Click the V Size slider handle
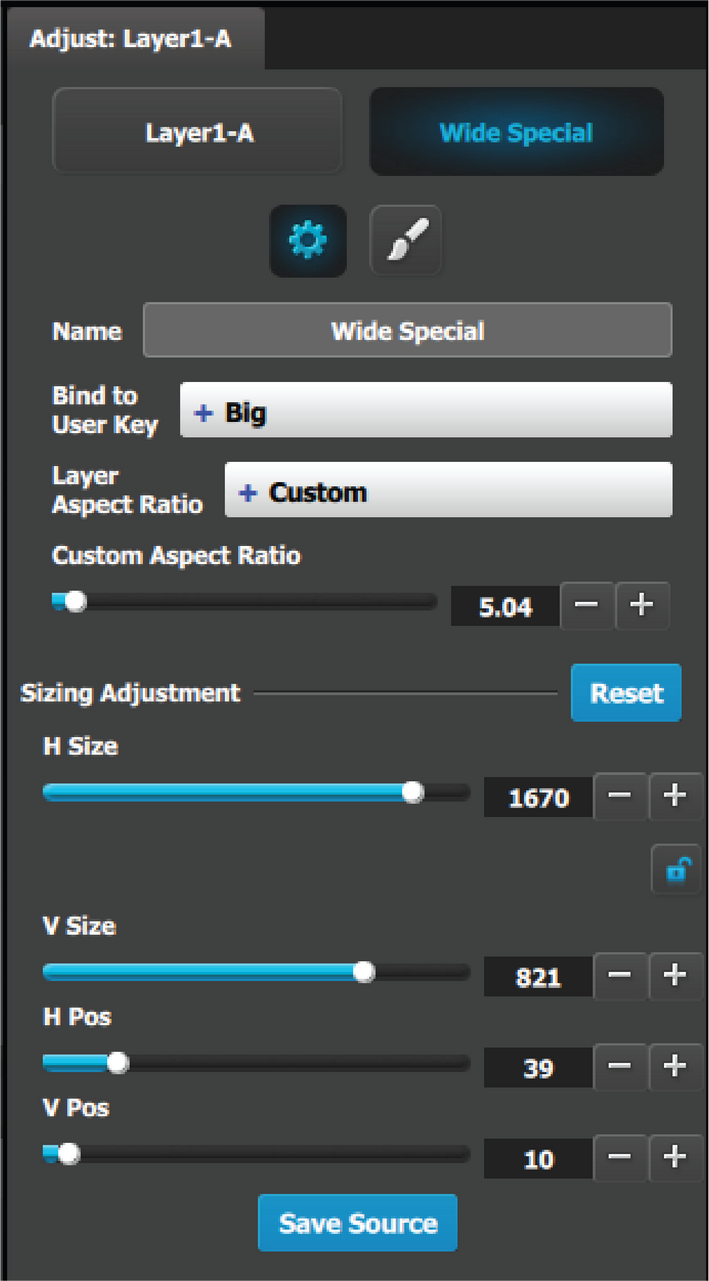This screenshot has height=1281, width=709. (x=364, y=971)
